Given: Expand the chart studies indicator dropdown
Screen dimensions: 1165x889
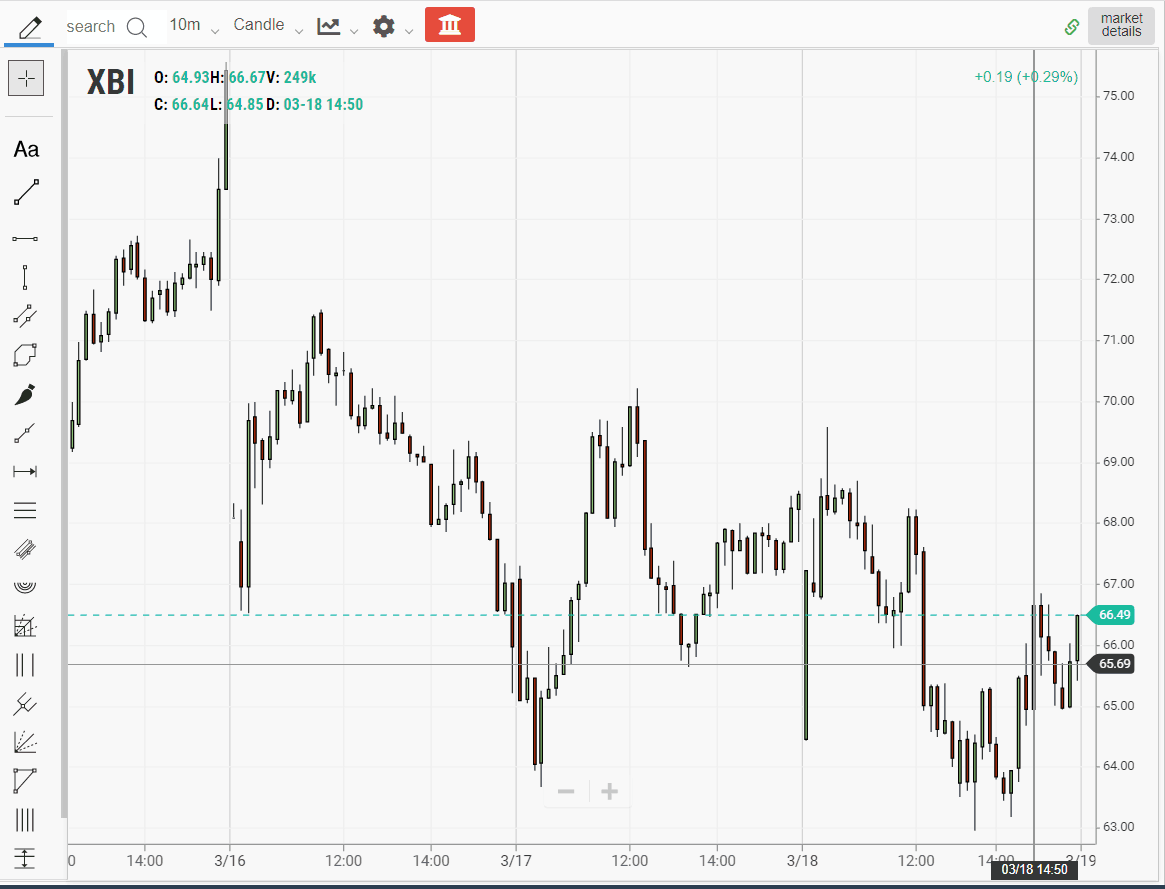Looking at the screenshot, I should point(337,26).
